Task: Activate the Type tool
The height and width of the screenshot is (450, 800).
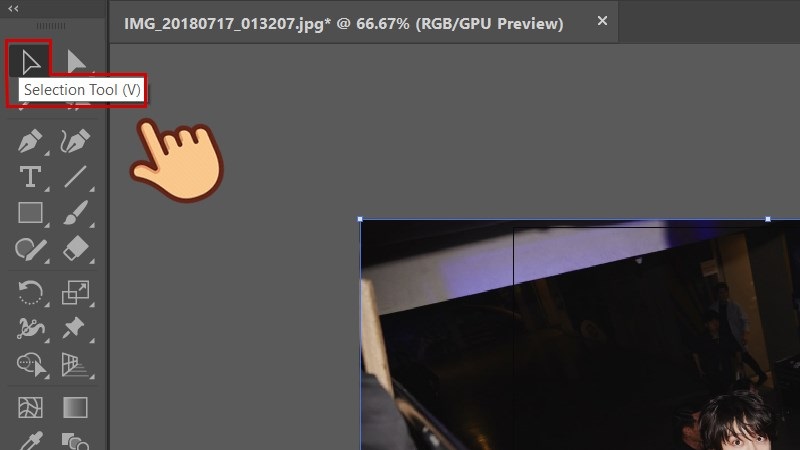Action: pyautogui.click(x=30, y=177)
